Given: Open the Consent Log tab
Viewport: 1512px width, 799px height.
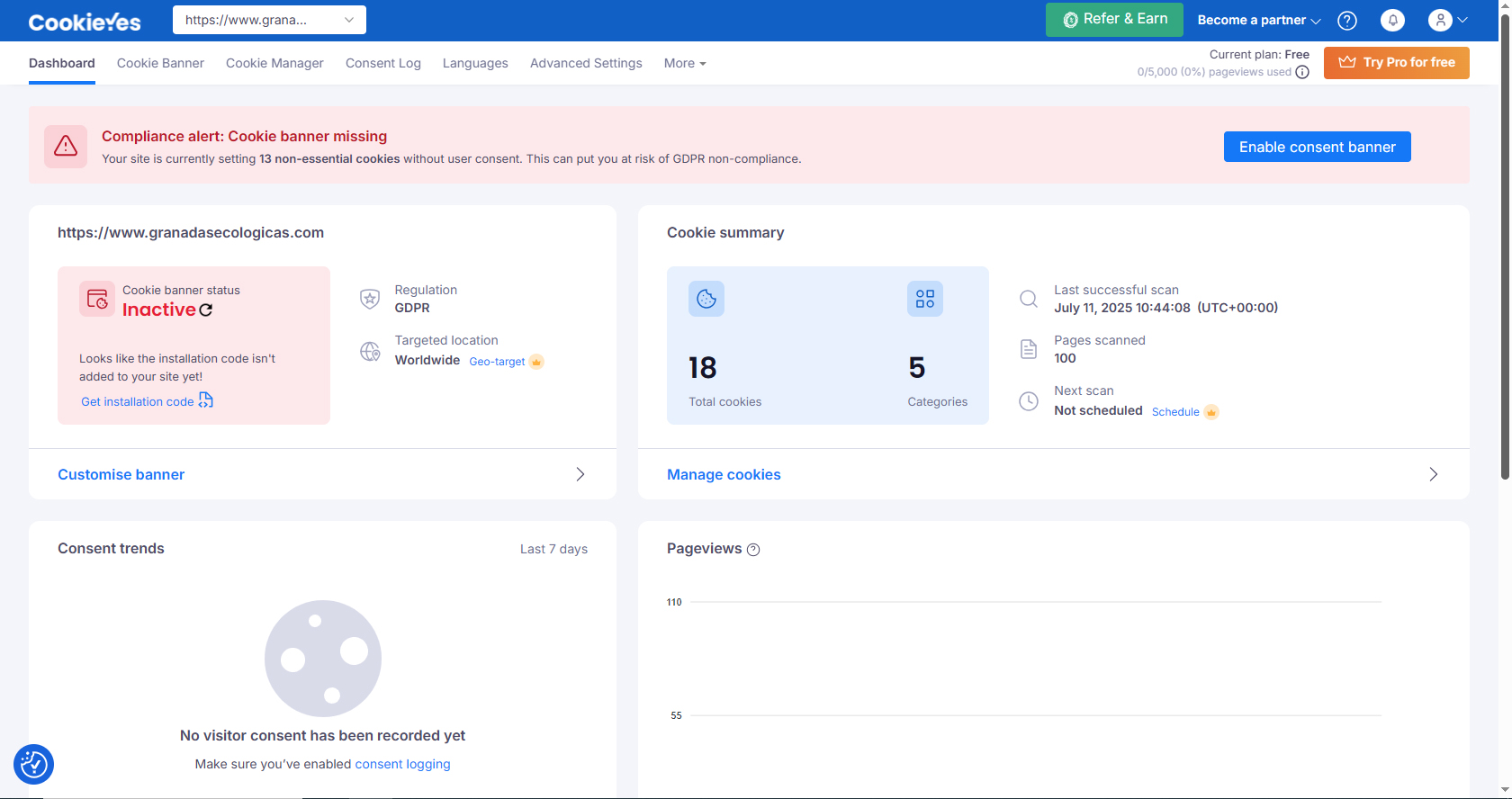Looking at the screenshot, I should coord(383,63).
